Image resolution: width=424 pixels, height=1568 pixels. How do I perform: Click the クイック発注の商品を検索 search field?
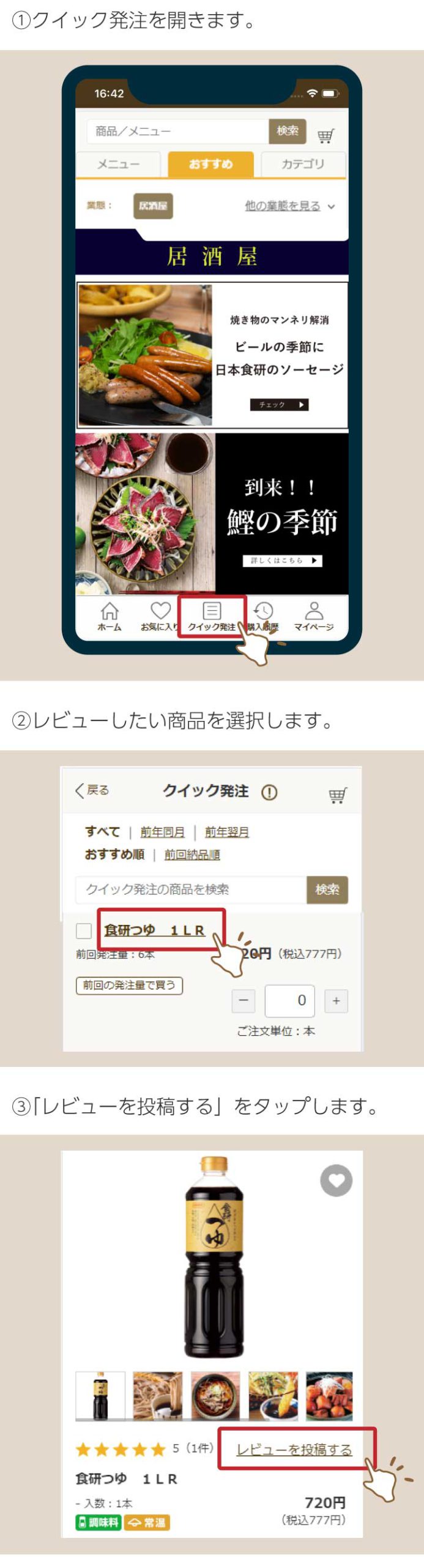tap(191, 889)
